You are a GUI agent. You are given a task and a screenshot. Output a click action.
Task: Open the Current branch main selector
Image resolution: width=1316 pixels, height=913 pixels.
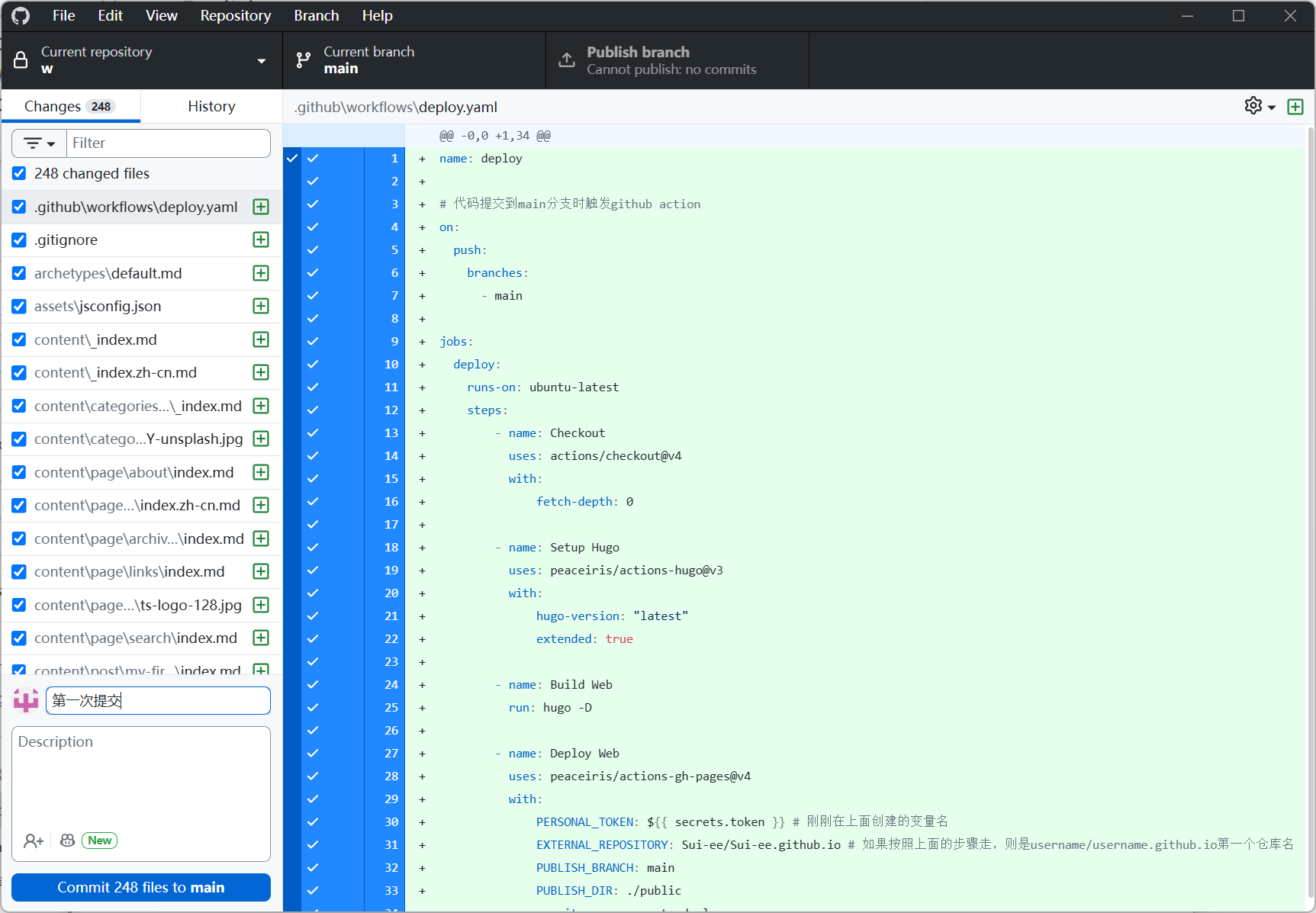(x=414, y=60)
